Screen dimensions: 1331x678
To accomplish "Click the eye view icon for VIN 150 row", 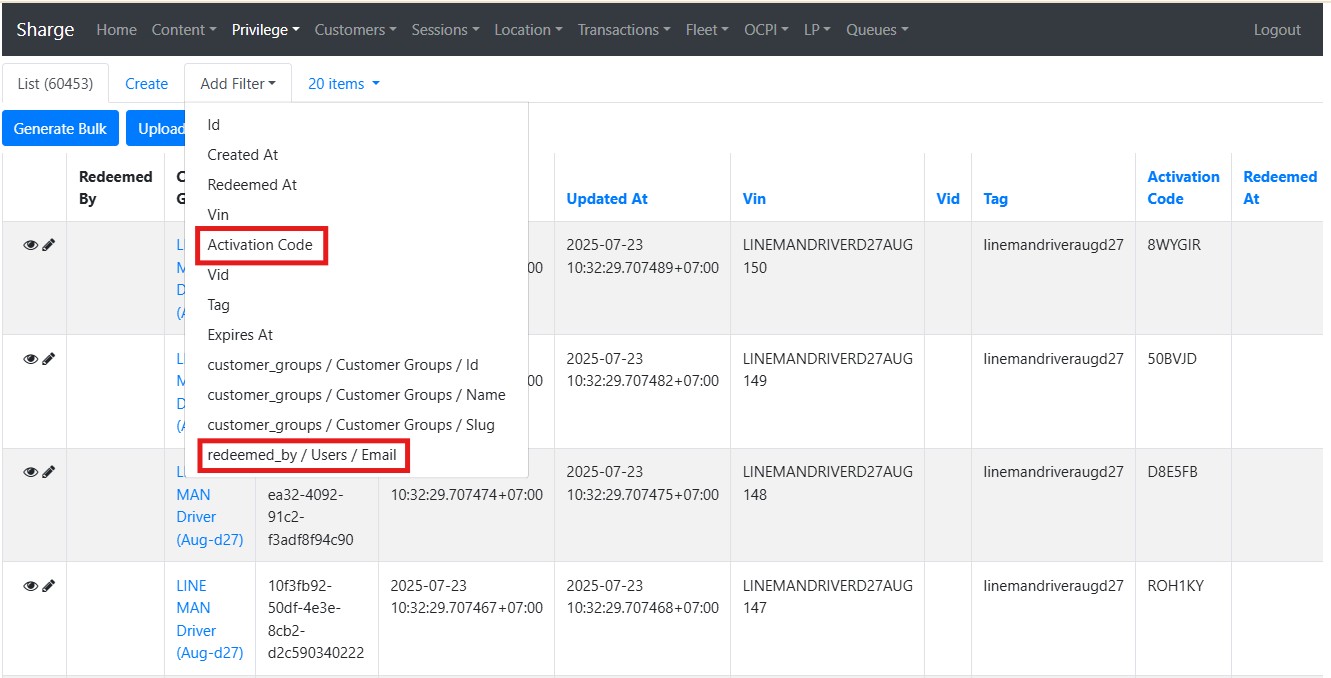I will pos(30,245).
